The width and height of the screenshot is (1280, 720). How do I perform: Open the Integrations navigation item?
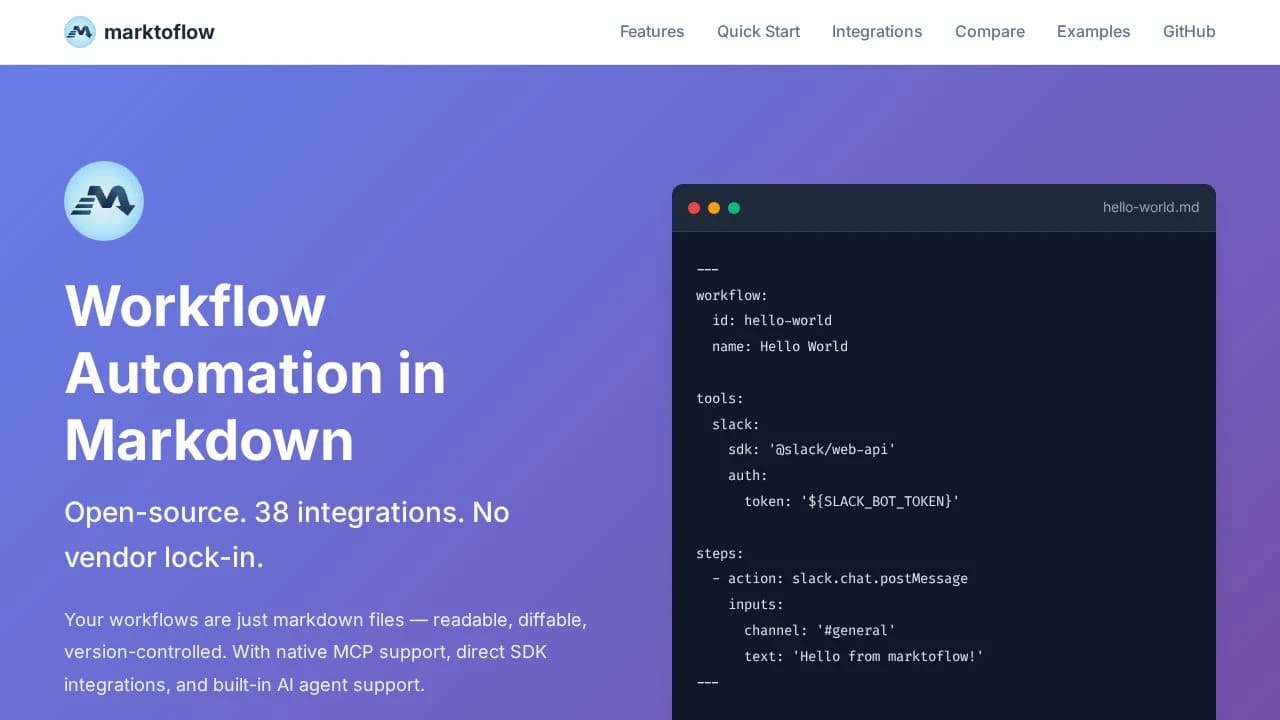(876, 31)
